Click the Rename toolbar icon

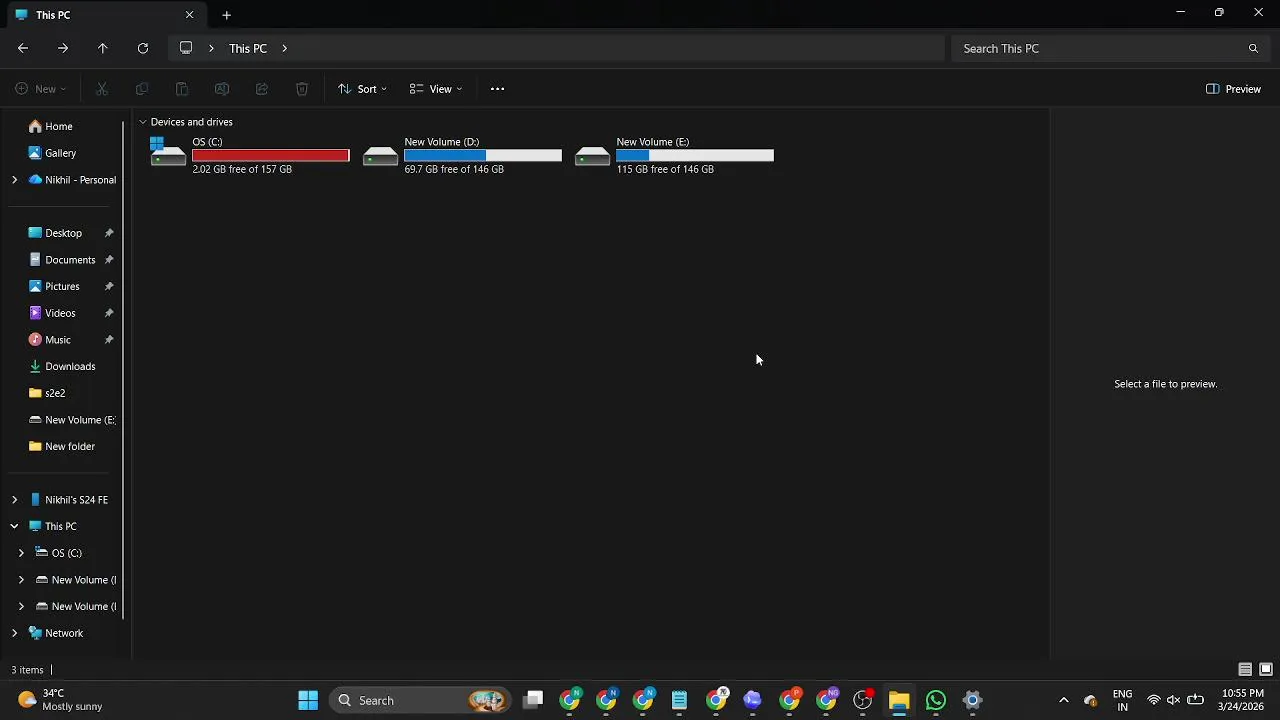click(222, 89)
